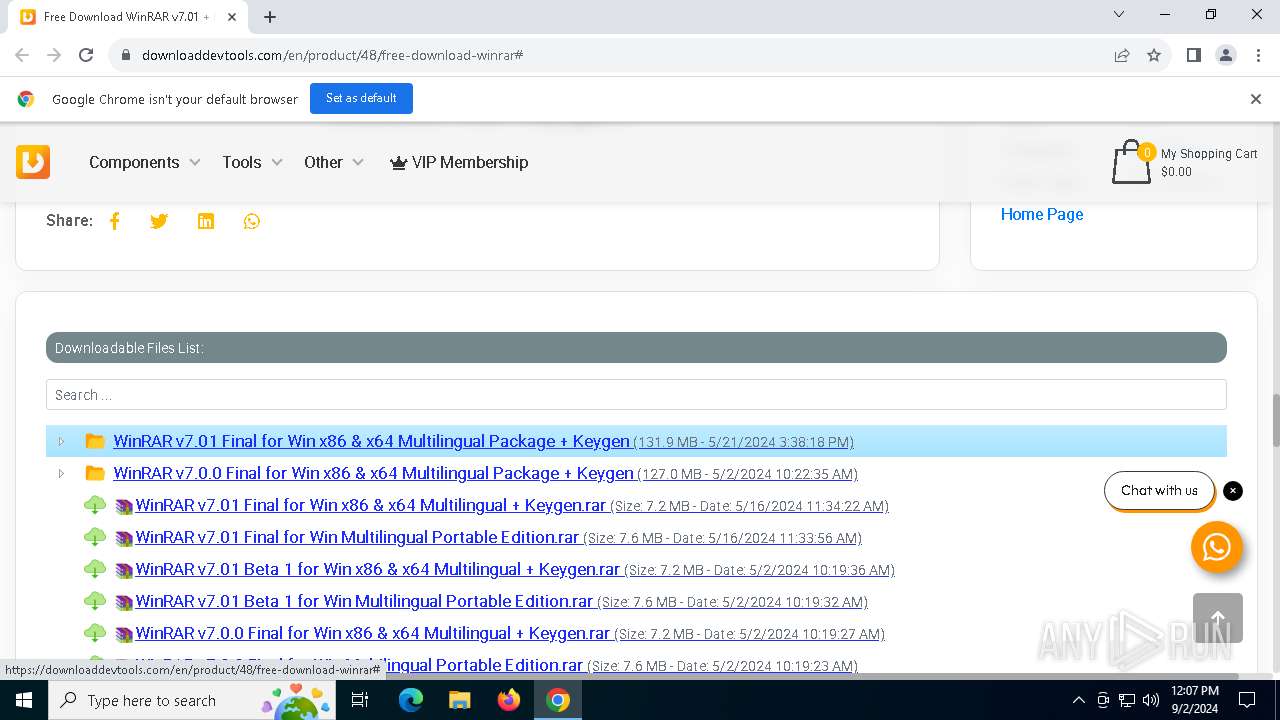Share the page via WhatsApp icon

[252, 221]
